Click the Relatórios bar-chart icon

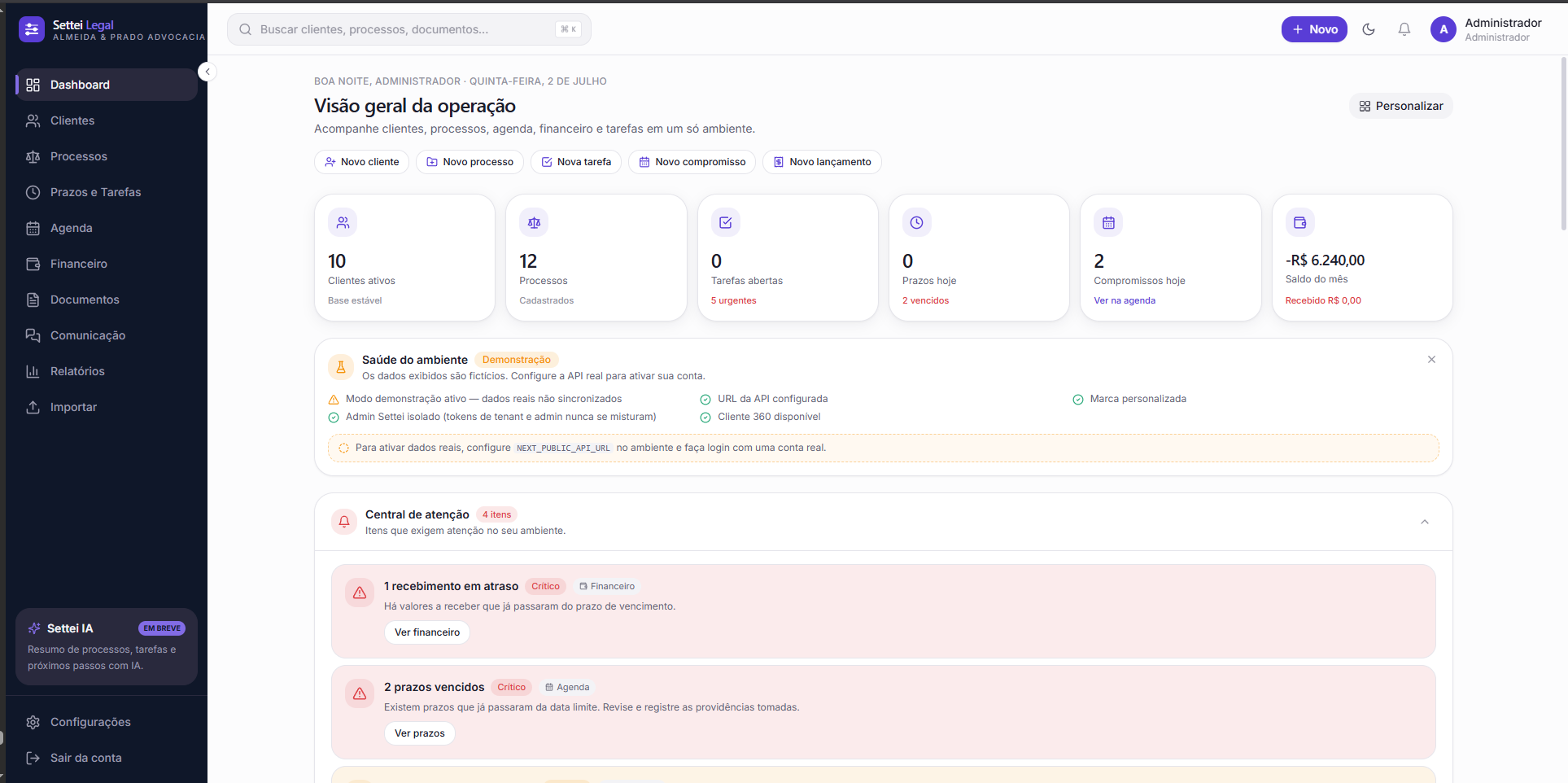point(33,371)
